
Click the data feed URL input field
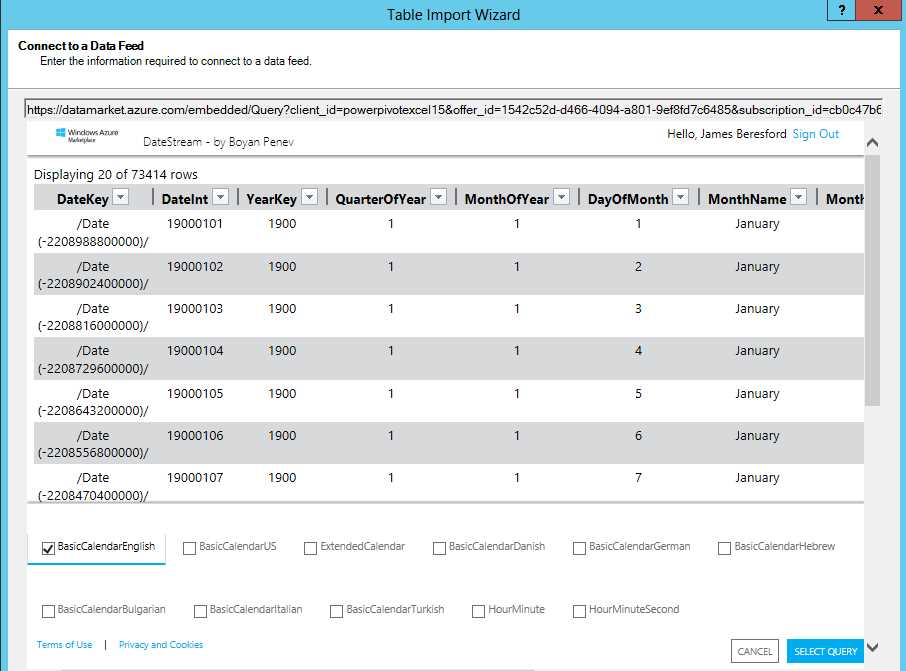tap(450, 105)
